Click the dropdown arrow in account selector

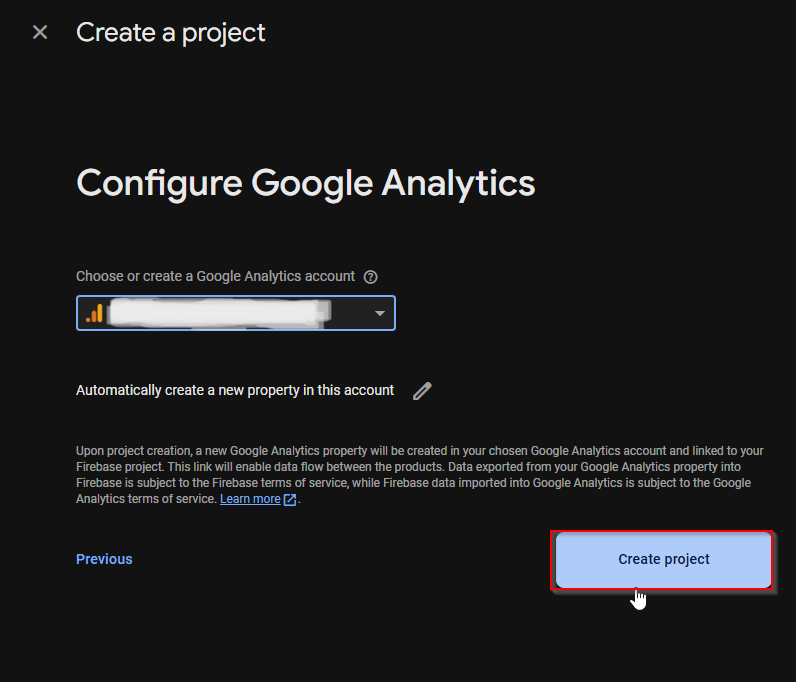click(x=380, y=313)
